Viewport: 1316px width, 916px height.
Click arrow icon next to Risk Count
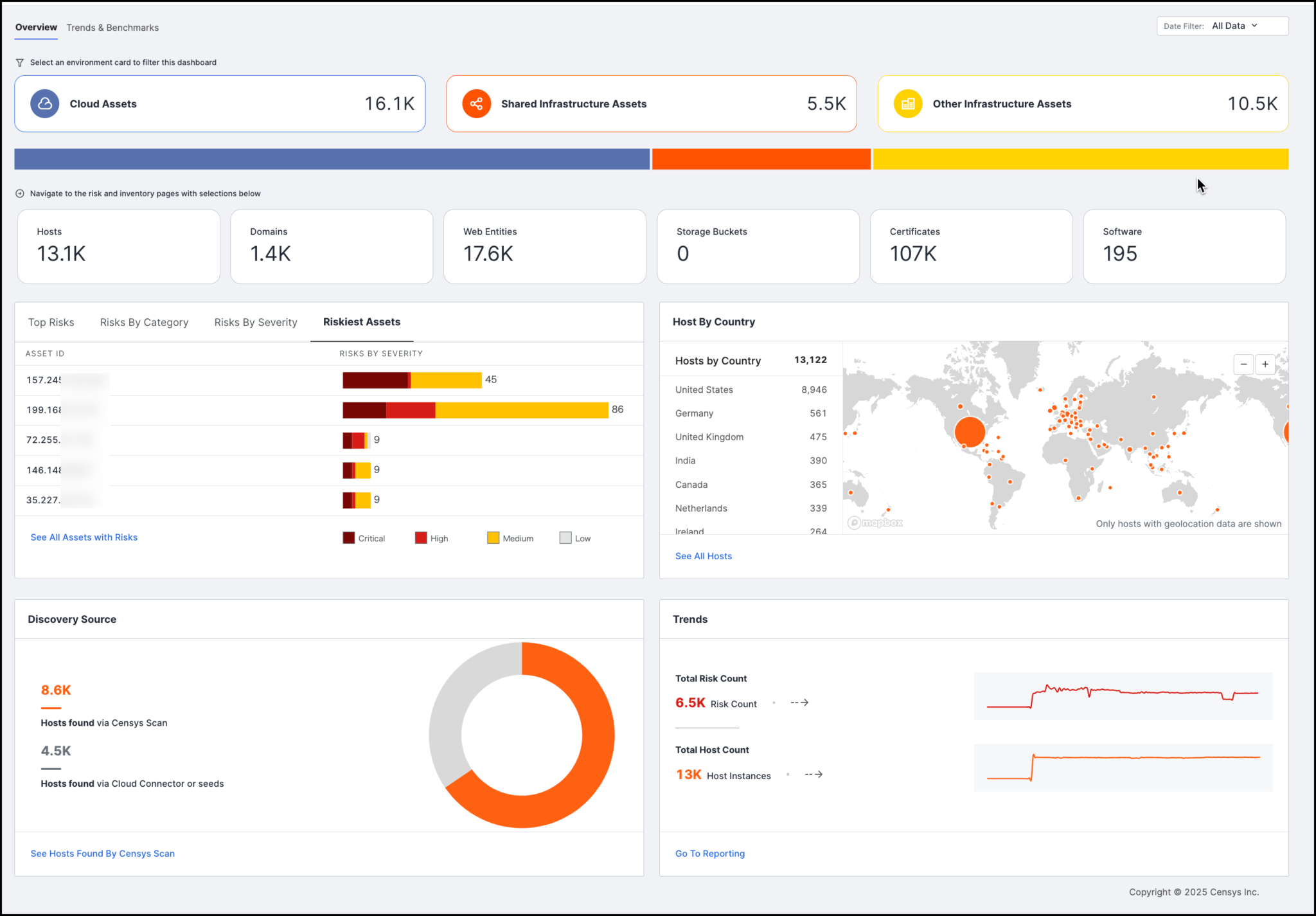(x=799, y=703)
